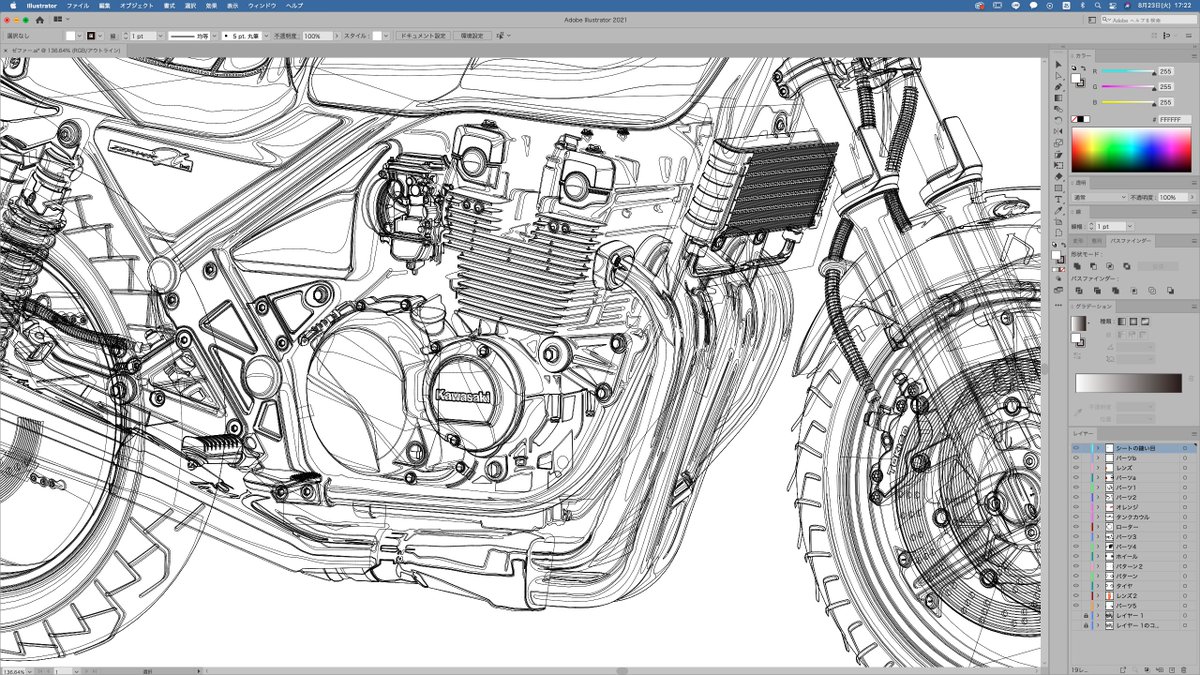1200x675 pixels.
Task: Expand the ローター layer
Action: [1098, 527]
